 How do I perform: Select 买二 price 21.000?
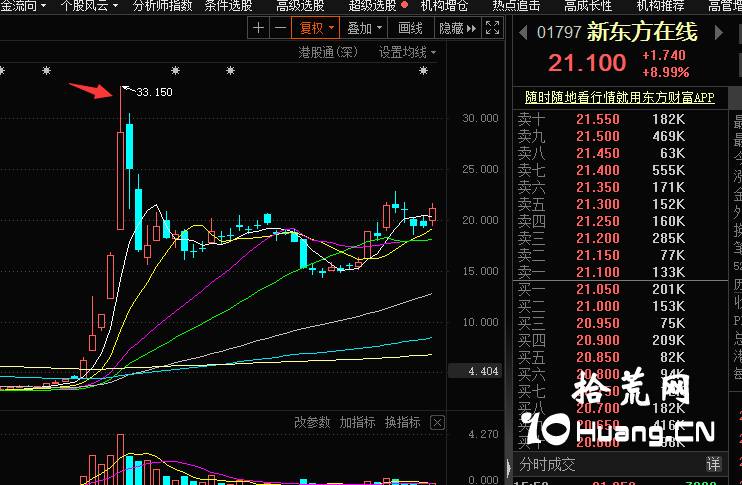pos(598,306)
